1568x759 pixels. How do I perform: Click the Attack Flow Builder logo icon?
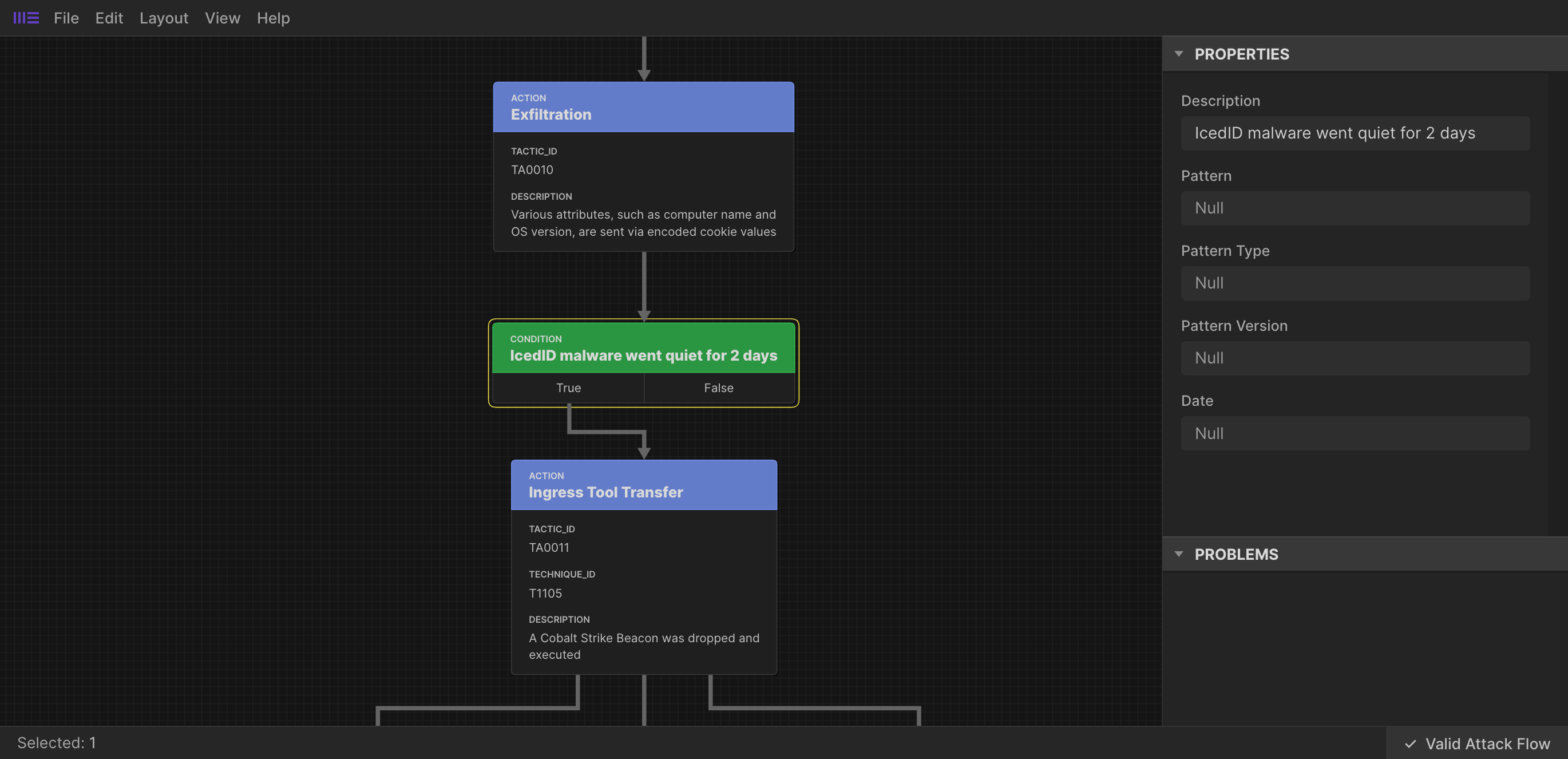tap(25, 18)
